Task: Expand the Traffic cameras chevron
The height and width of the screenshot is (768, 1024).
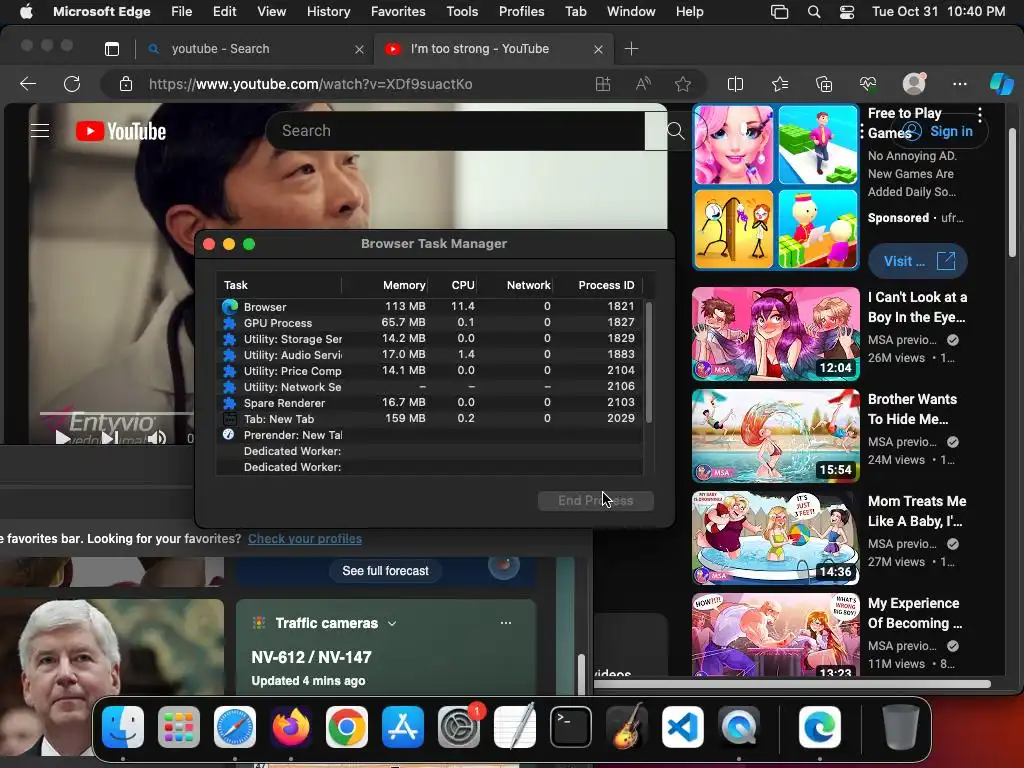Action: tap(392, 624)
